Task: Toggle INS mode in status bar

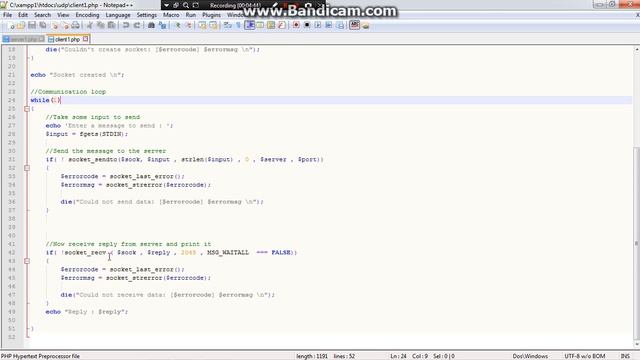Action: coord(625,356)
